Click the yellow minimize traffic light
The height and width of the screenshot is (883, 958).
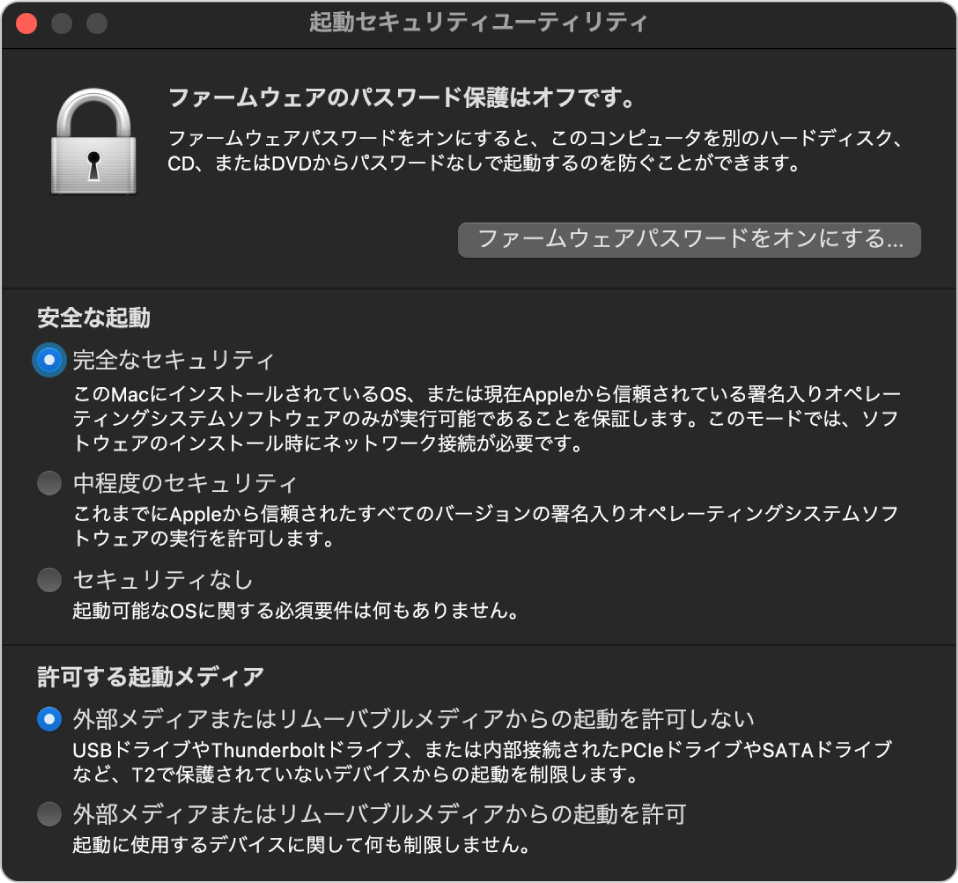[x=62, y=22]
